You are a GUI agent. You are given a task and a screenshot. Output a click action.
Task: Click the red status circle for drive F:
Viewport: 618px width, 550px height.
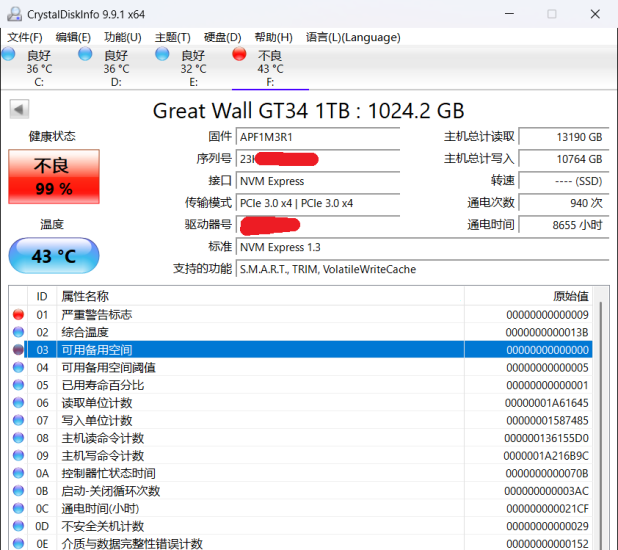point(239,54)
